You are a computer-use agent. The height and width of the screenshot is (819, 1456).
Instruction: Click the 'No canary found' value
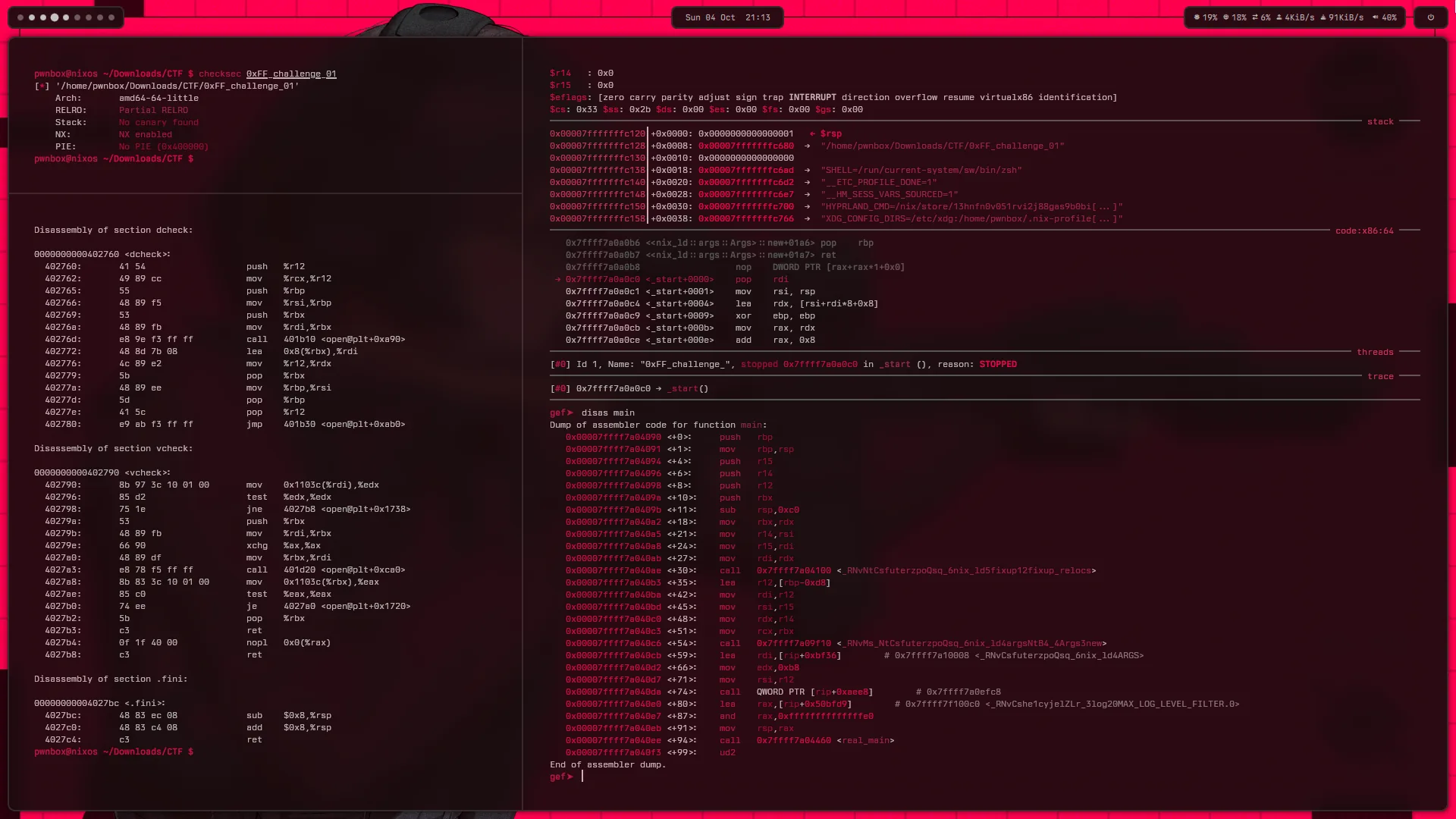(x=158, y=122)
